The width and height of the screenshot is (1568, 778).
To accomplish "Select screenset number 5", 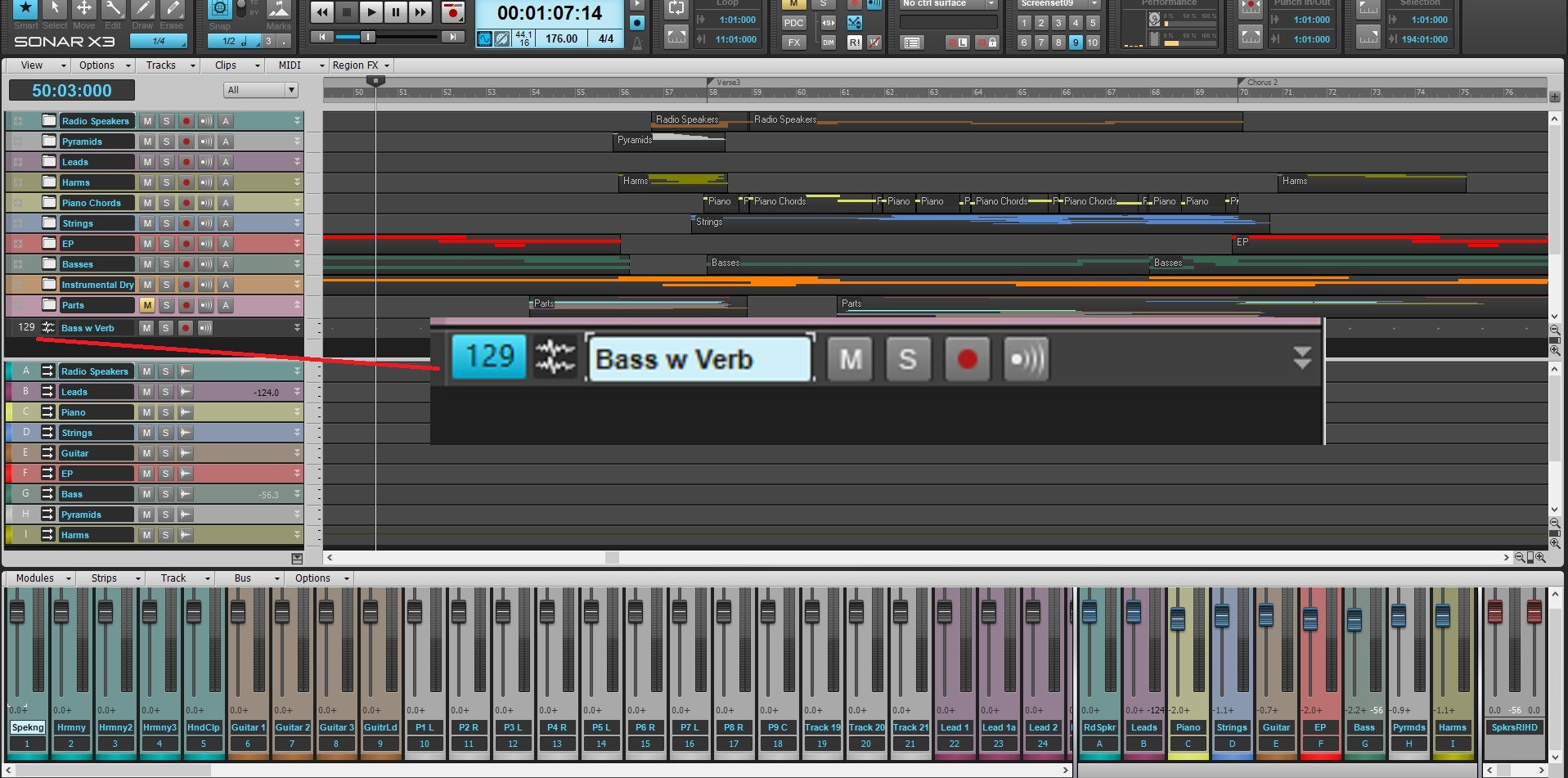I will 1093,23.
